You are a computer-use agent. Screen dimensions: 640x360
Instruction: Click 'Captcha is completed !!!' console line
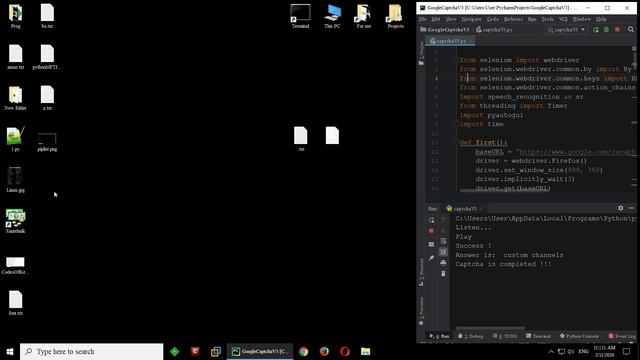coord(503,264)
